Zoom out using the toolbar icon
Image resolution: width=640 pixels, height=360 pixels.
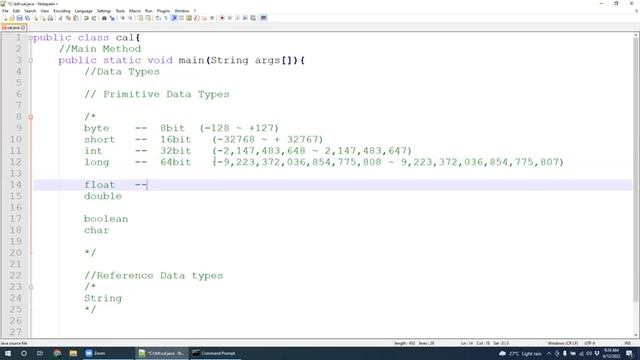(130, 18)
